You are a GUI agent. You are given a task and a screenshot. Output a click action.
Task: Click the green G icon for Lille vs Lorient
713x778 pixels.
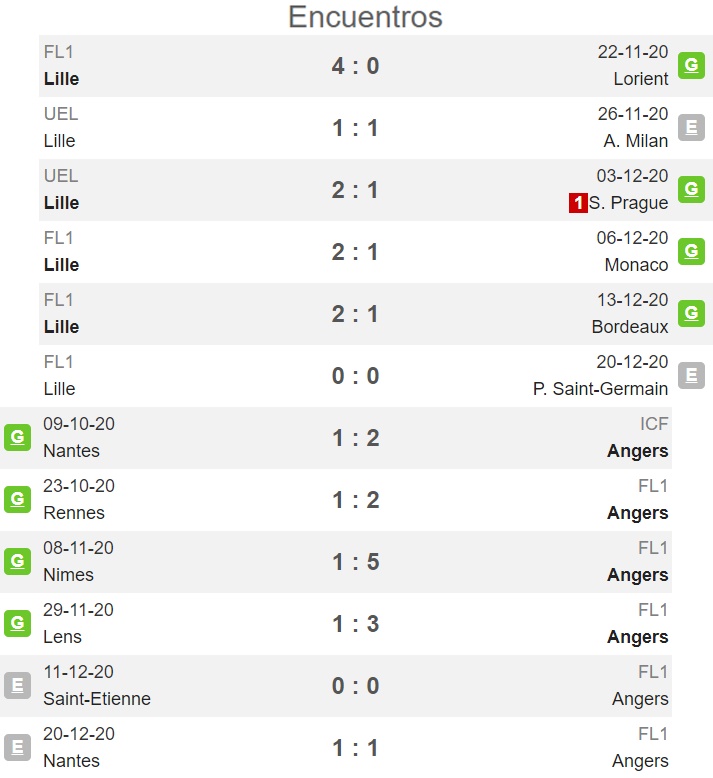pyautogui.click(x=691, y=65)
